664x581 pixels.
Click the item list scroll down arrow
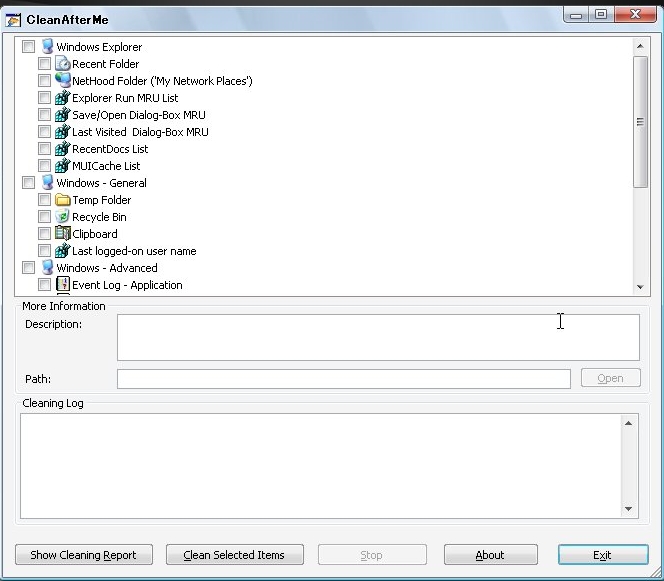pos(640,287)
